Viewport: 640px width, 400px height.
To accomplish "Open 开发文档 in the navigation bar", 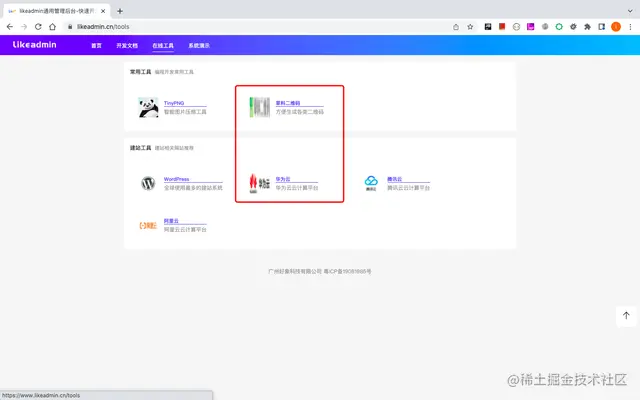I will tap(127, 45).
